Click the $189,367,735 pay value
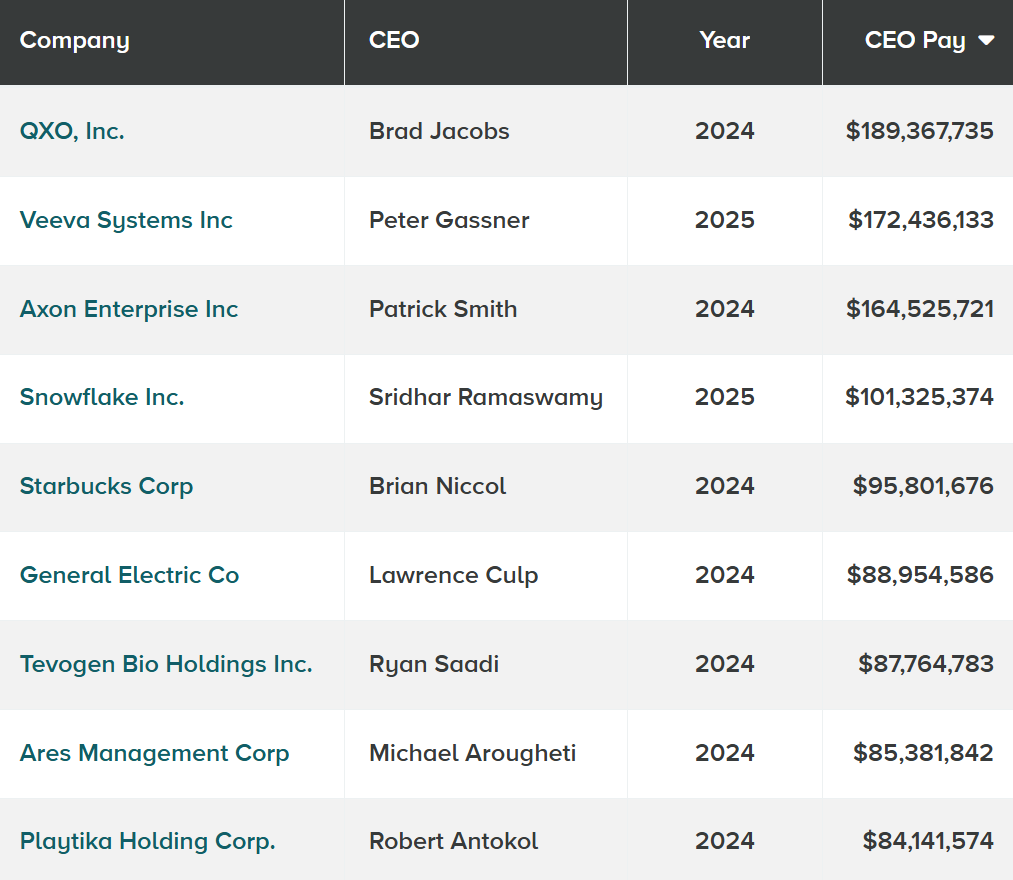Image resolution: width=1013 pixels, height=880 pixels. click(x=919, y=131)
